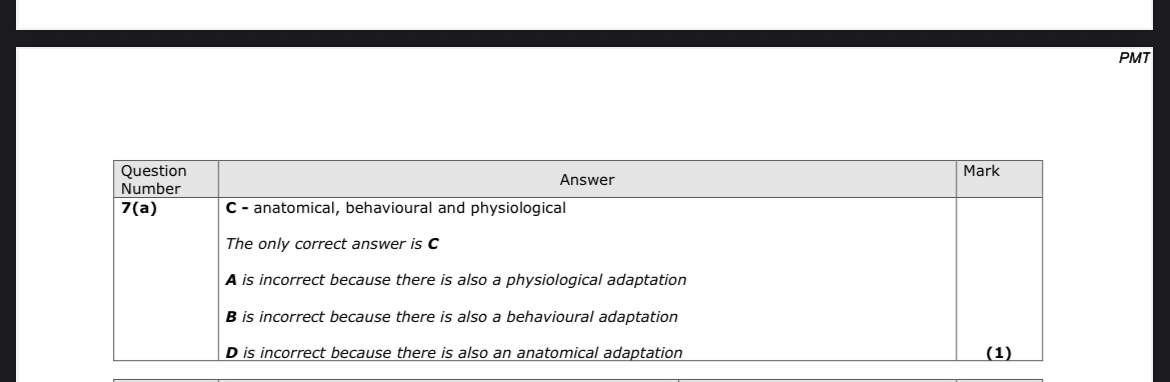The height and width of the screenshot is (382, 1170).
Task: Select the 'Question Number' header cell
Action: click(x=166, y=179)
